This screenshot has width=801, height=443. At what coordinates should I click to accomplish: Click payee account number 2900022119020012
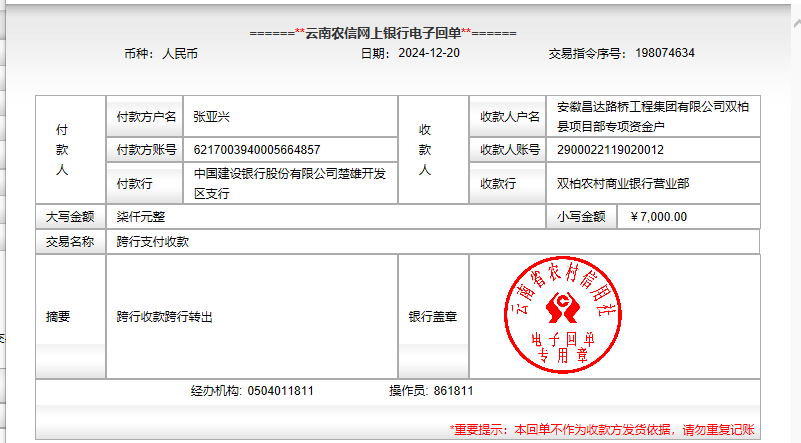(611, 150)
